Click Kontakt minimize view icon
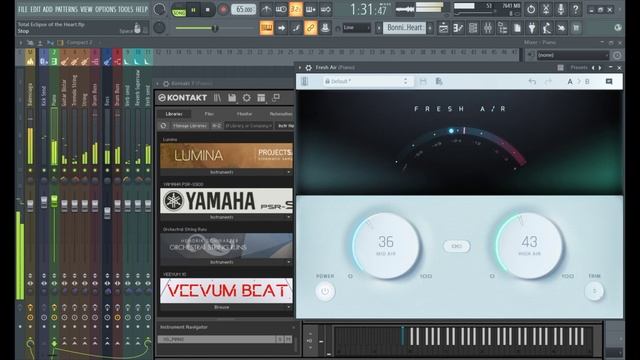The image size is (640, 360). [x=276, y=98]
